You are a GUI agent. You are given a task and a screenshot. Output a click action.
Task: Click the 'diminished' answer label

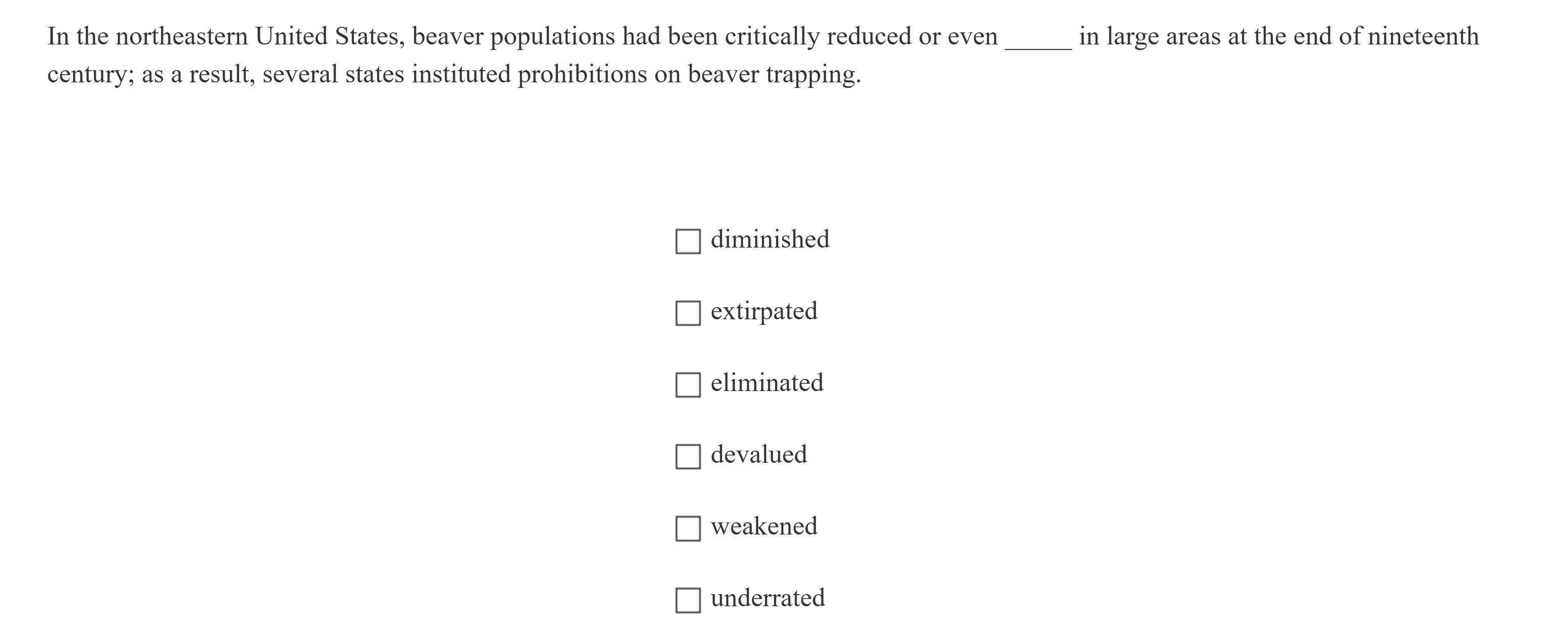(770, 239)
